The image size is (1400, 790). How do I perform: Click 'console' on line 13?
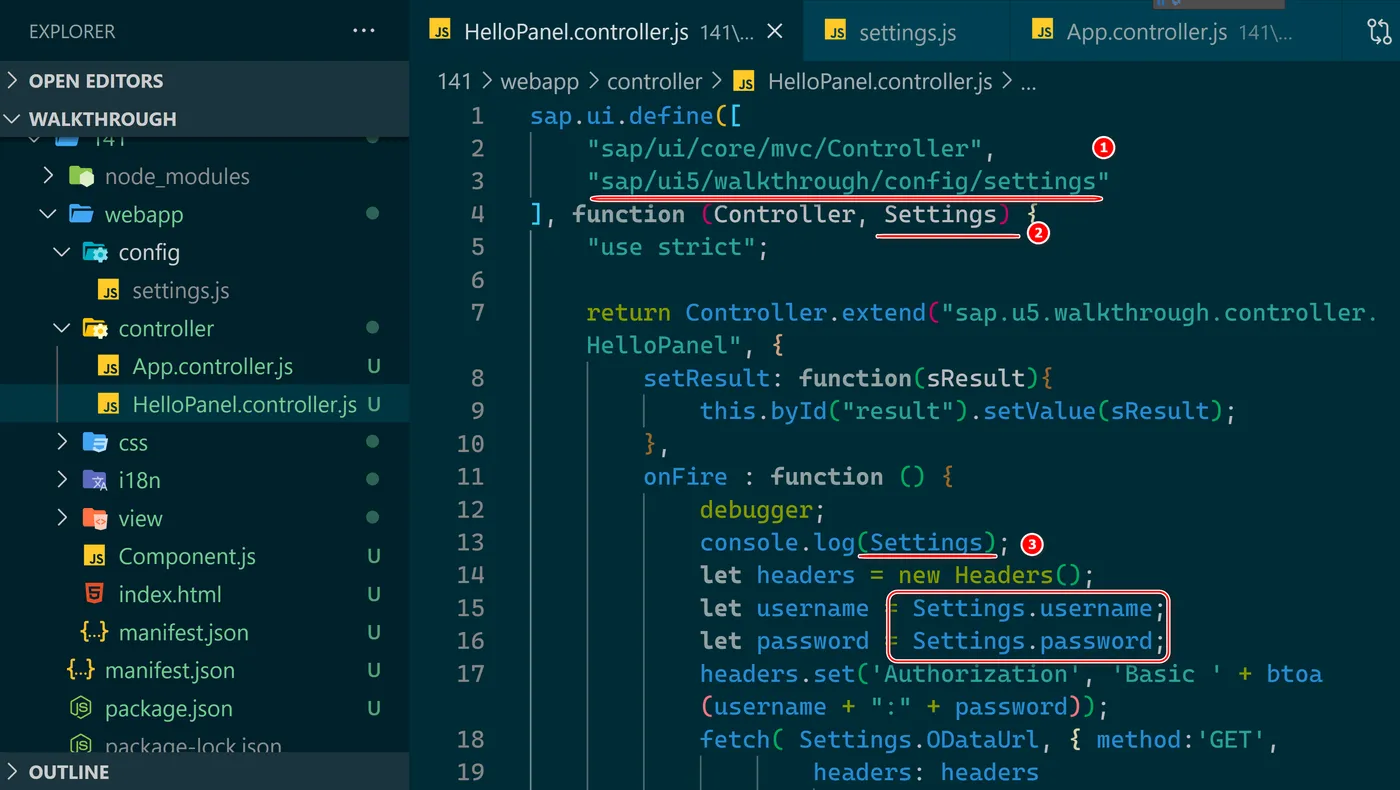tap(749, 543)
